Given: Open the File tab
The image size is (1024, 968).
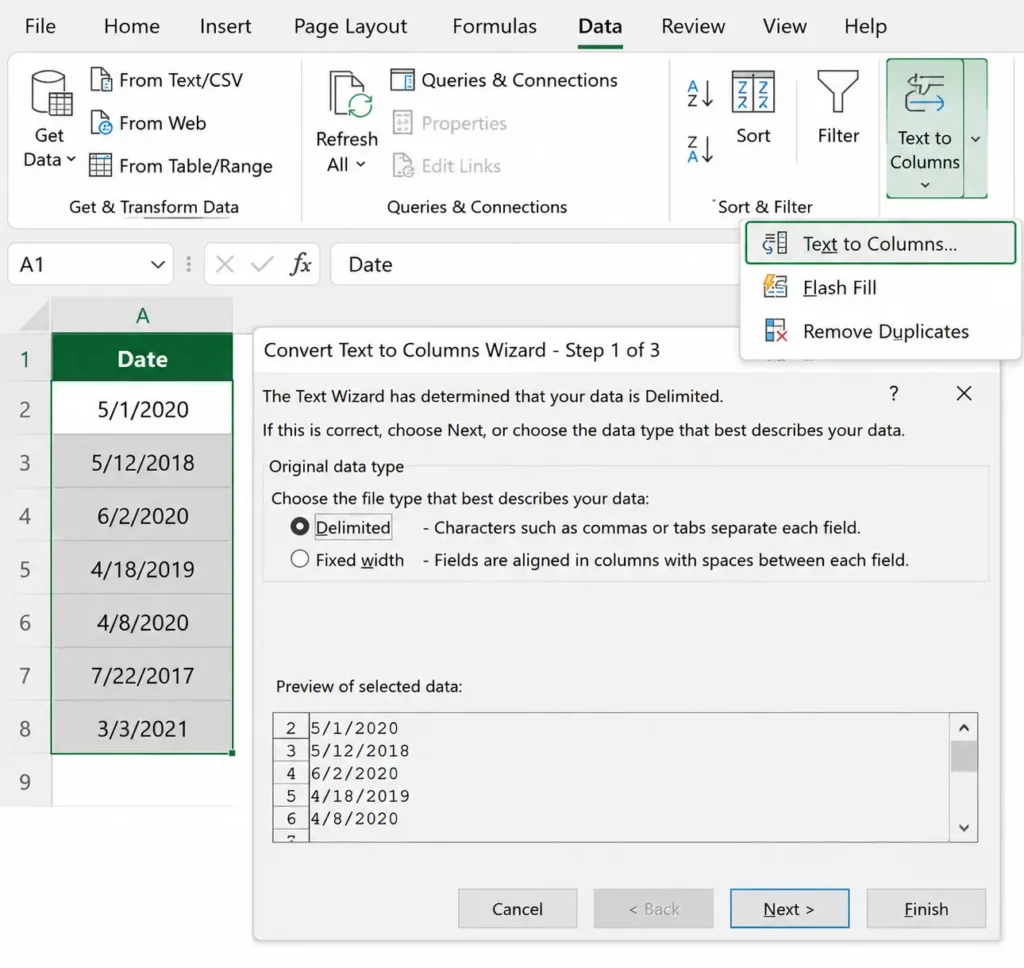Looking at the screenshot, I should point(40,26).
